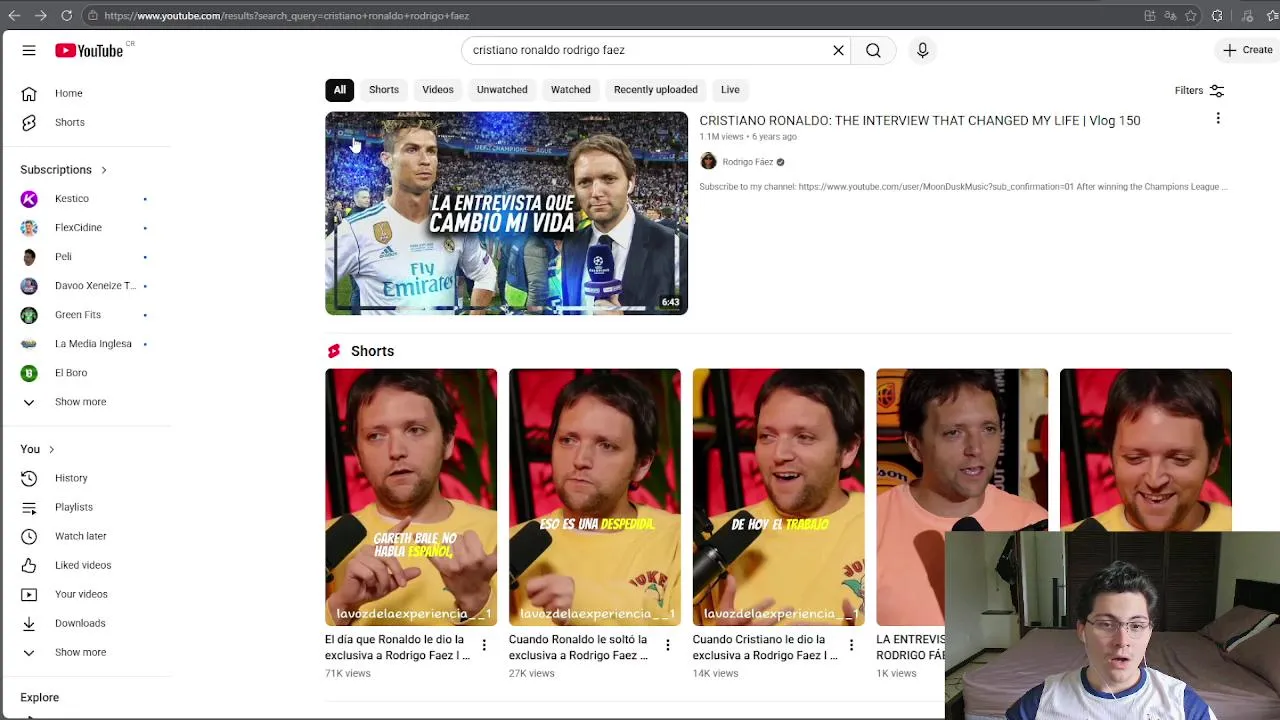Select the Videos filter chip

pyautogui.click(x=437, y=90)
